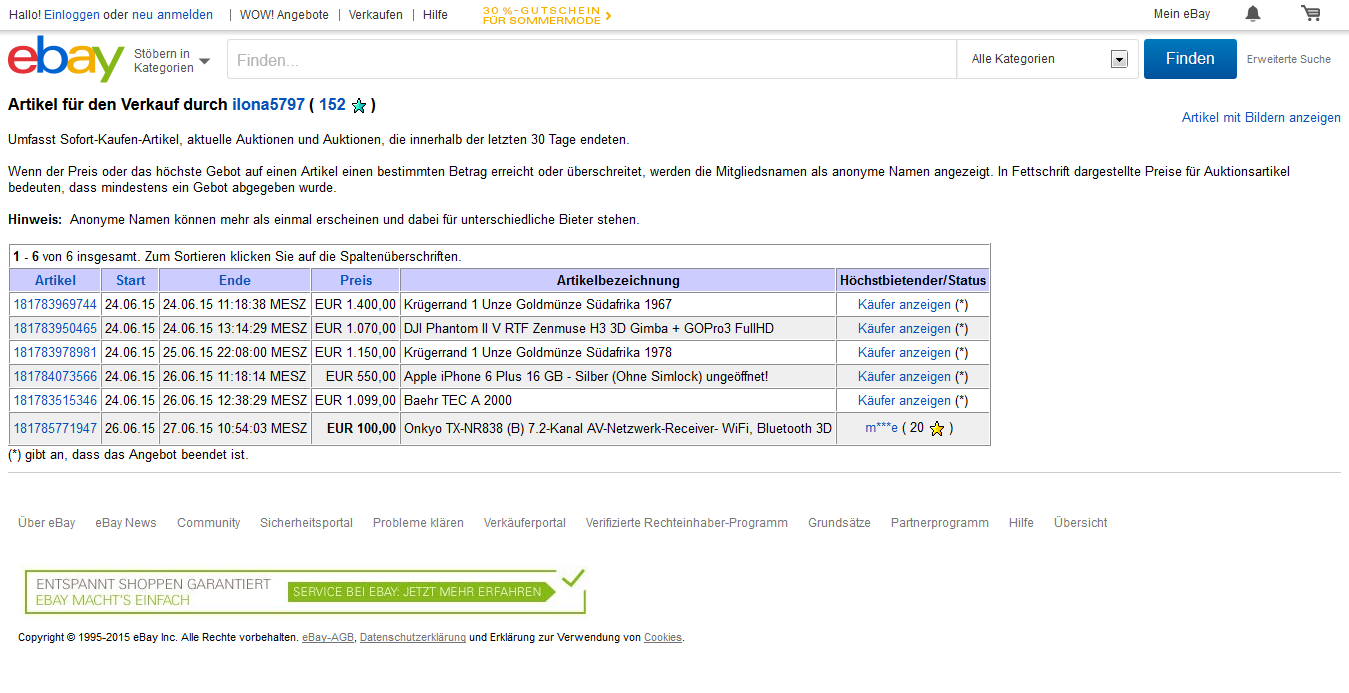This screenshot has width=1349, height=693.
Task: Sort by the Artikel column header
Action: [55, 281]
